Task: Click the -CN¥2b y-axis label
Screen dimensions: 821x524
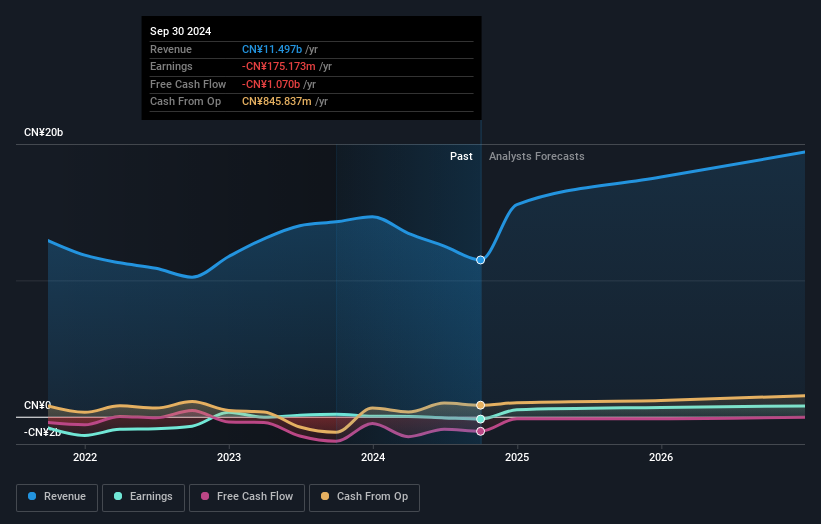Action: (42, 432)
